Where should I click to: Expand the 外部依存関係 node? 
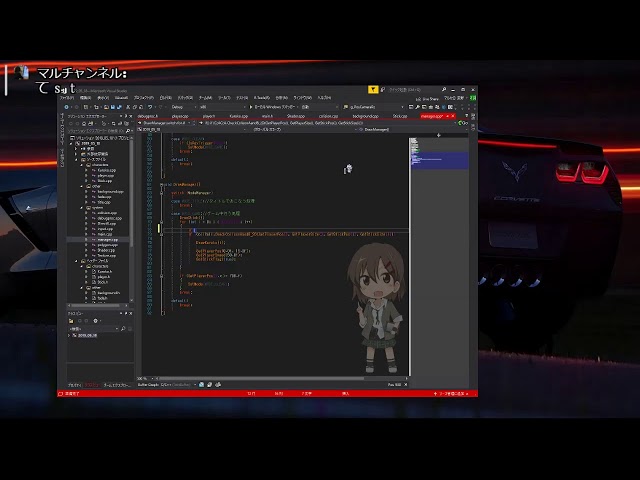pyautogui.click(x=76, y=154)
